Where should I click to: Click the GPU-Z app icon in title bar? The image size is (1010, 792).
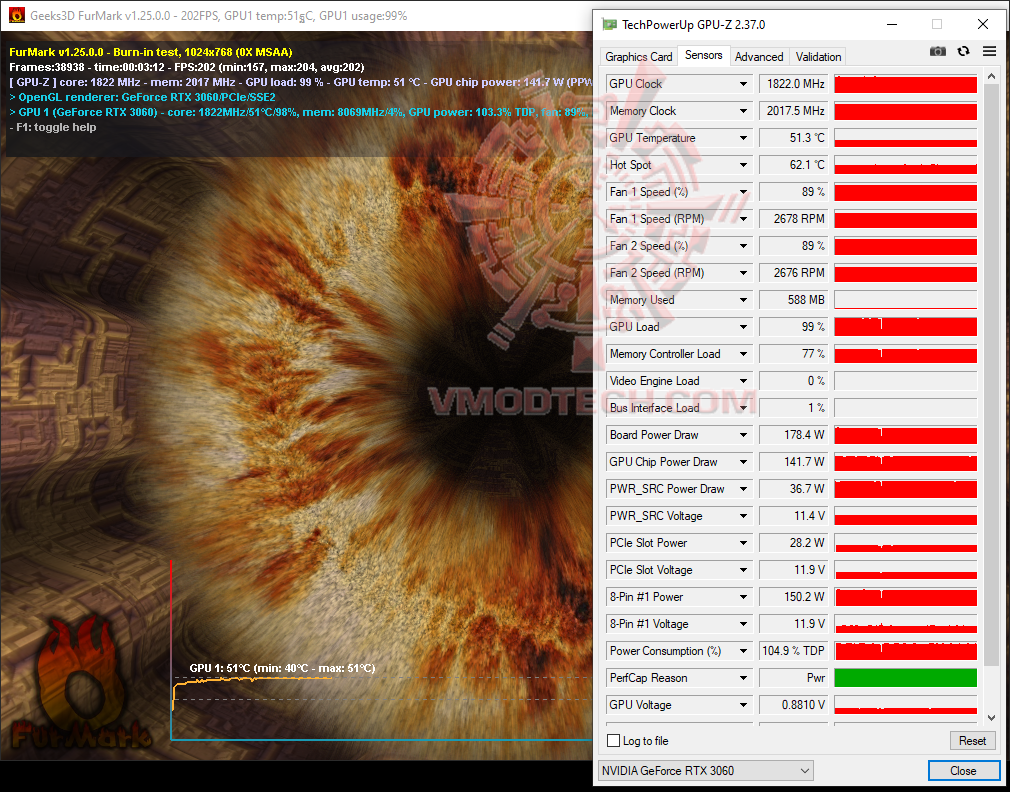pyautogui.click(x=609, y=24)
